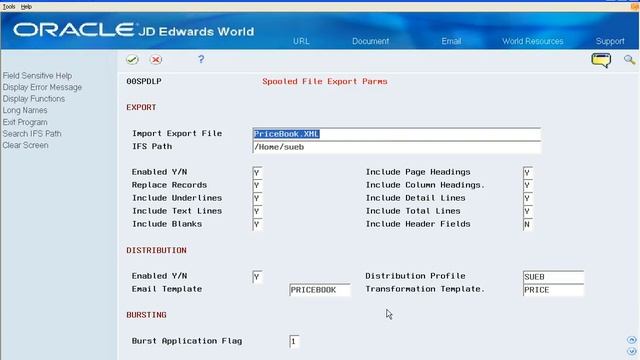Click the red X cancel icon
The width and height of the screenshot is (640, 360).
pyautogui.click(x=156, y=60)
